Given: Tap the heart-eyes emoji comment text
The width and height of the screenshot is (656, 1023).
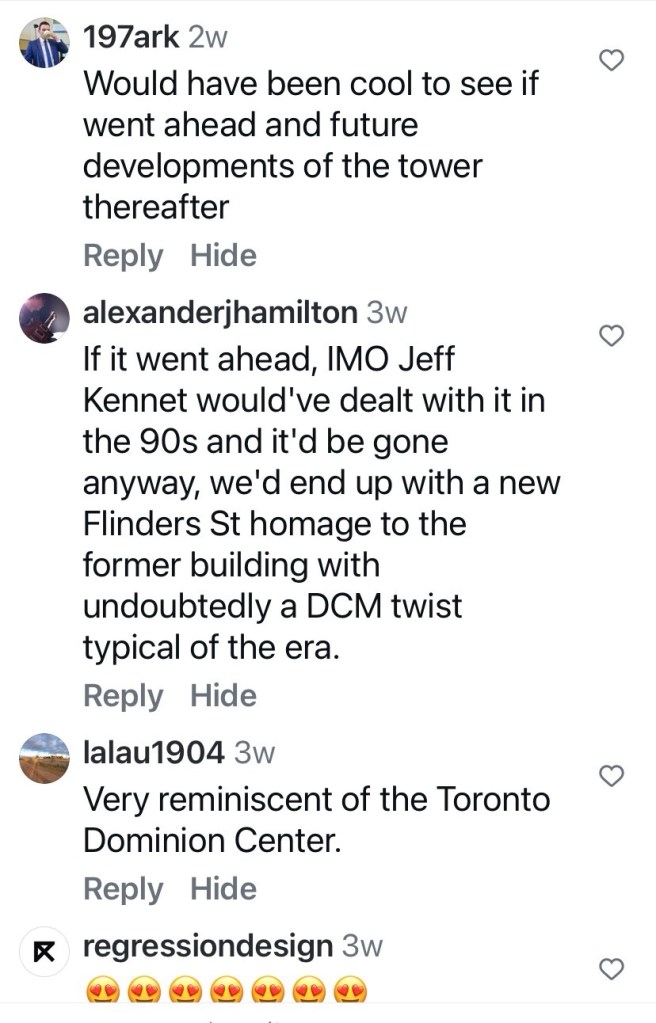Looking at the screenshot, I should tap(227, 990).
